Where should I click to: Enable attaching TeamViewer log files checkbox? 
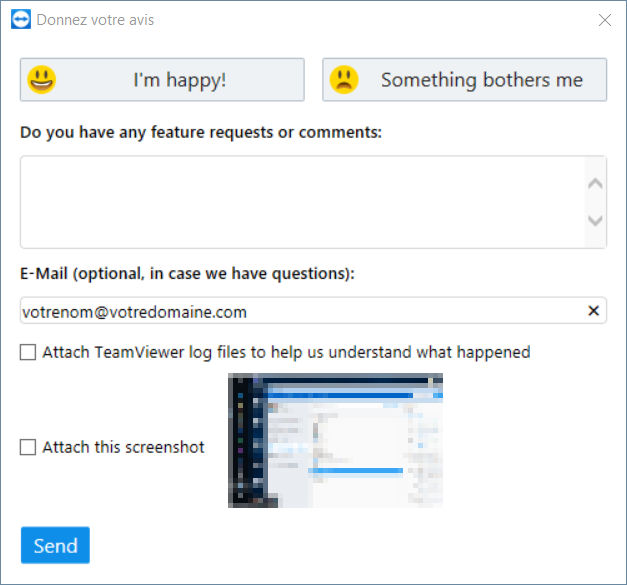(x=28, y=352)
